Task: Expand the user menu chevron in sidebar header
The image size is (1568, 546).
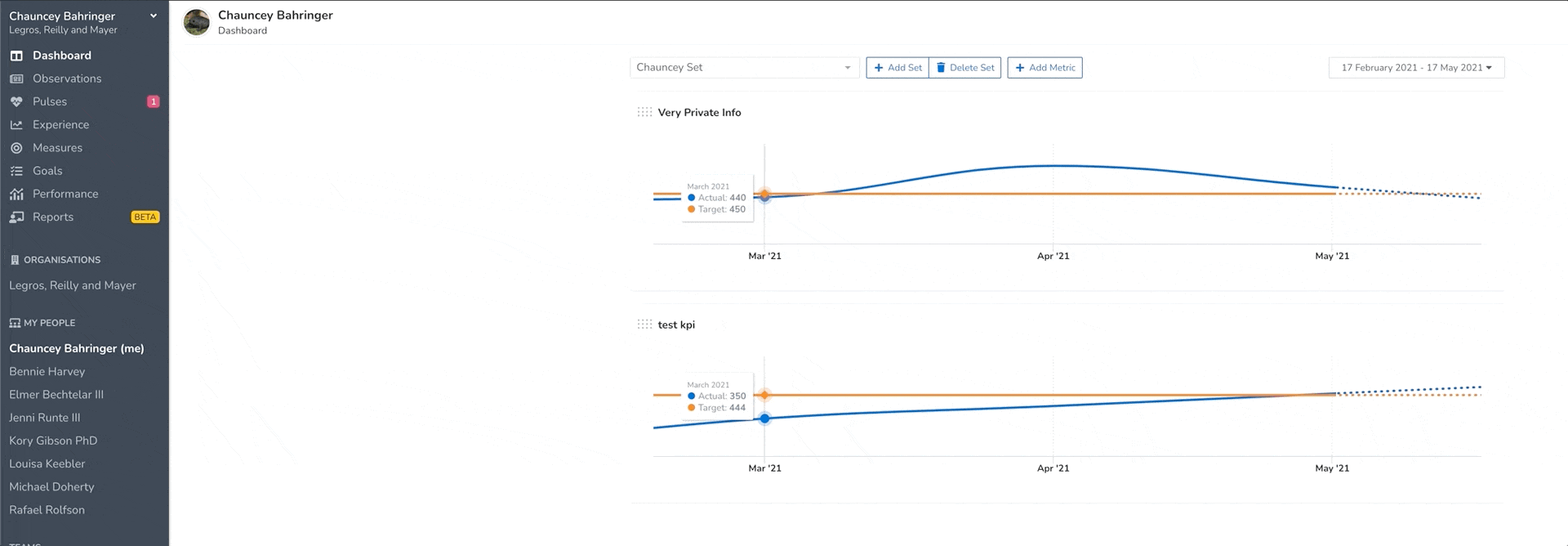Action: pos(154,16)
